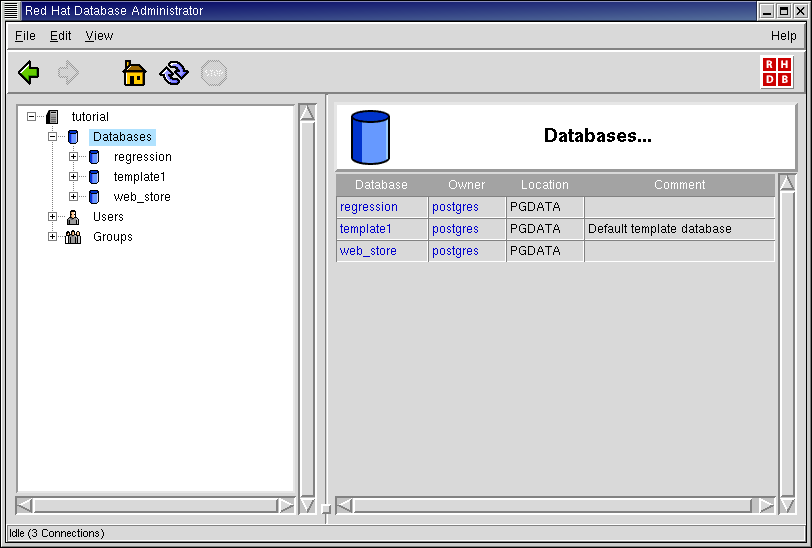Click tree panel scroll-up arrow
This screenshot has width=812, height=548.
point(307,112)
